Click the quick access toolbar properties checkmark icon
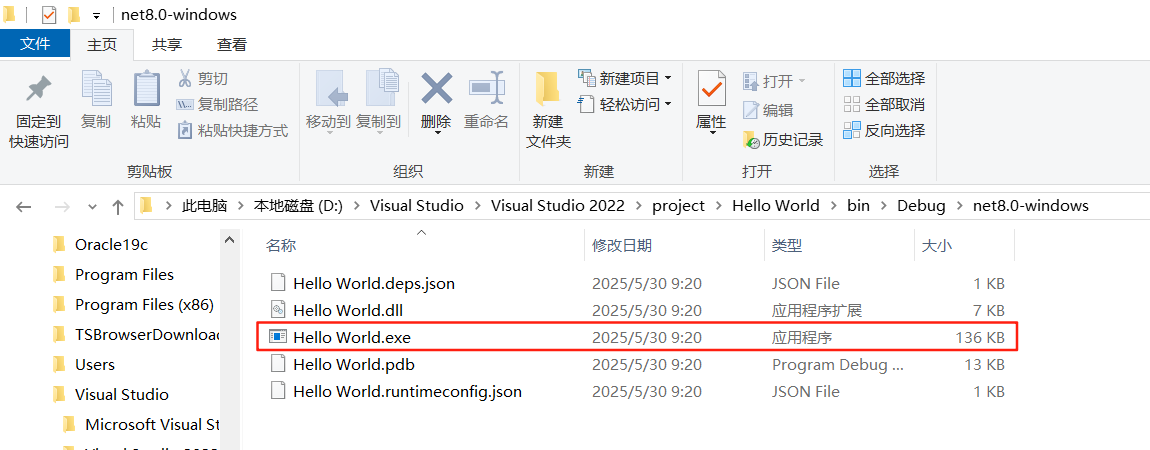This screenshot has width=1150, height=450. [49, 14]
